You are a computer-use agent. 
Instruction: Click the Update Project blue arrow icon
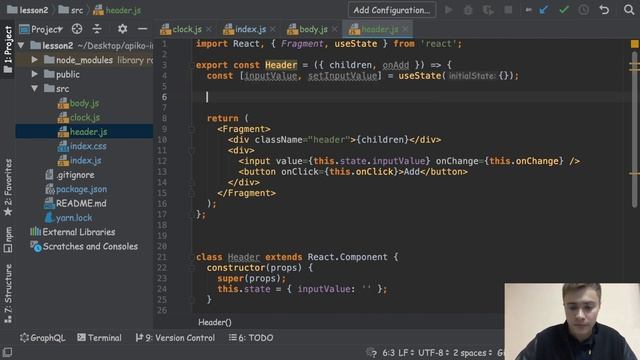[x=544, y=10]
